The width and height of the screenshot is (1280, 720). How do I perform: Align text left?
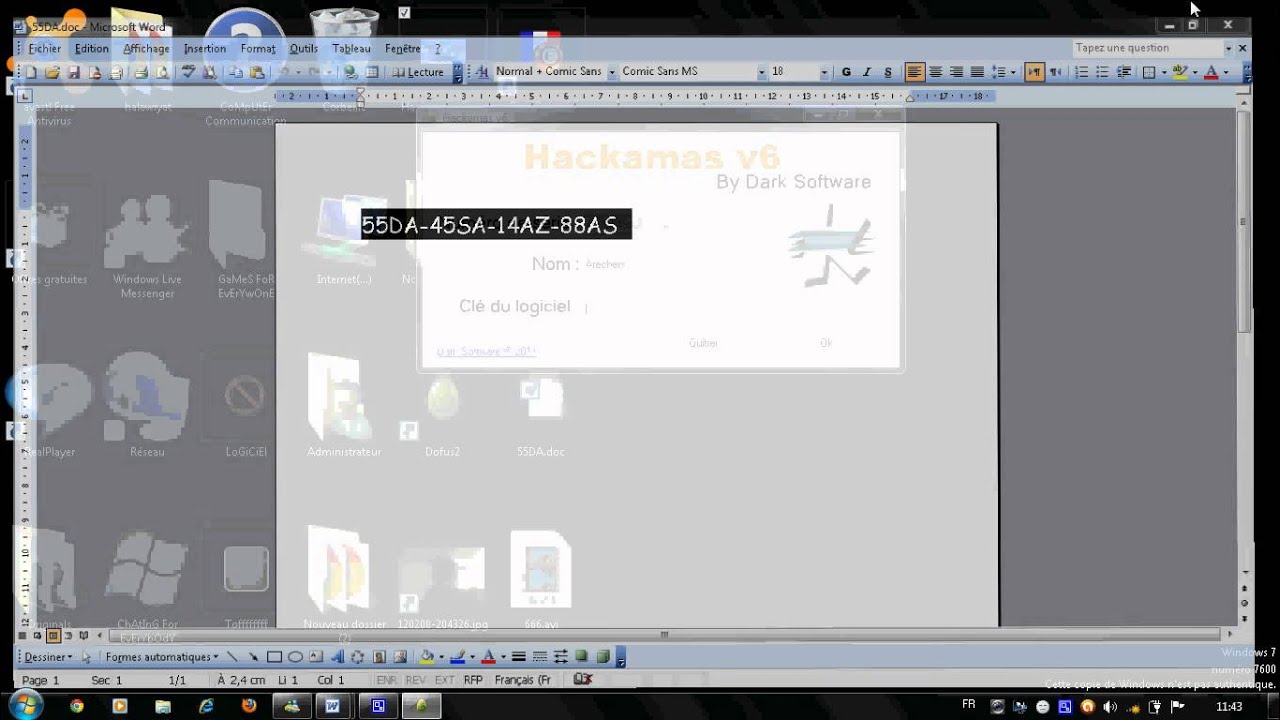tap(914, 72)
